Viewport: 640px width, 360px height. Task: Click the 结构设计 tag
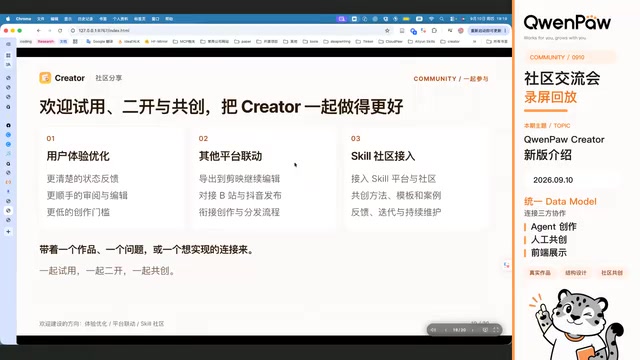[576, 273]
